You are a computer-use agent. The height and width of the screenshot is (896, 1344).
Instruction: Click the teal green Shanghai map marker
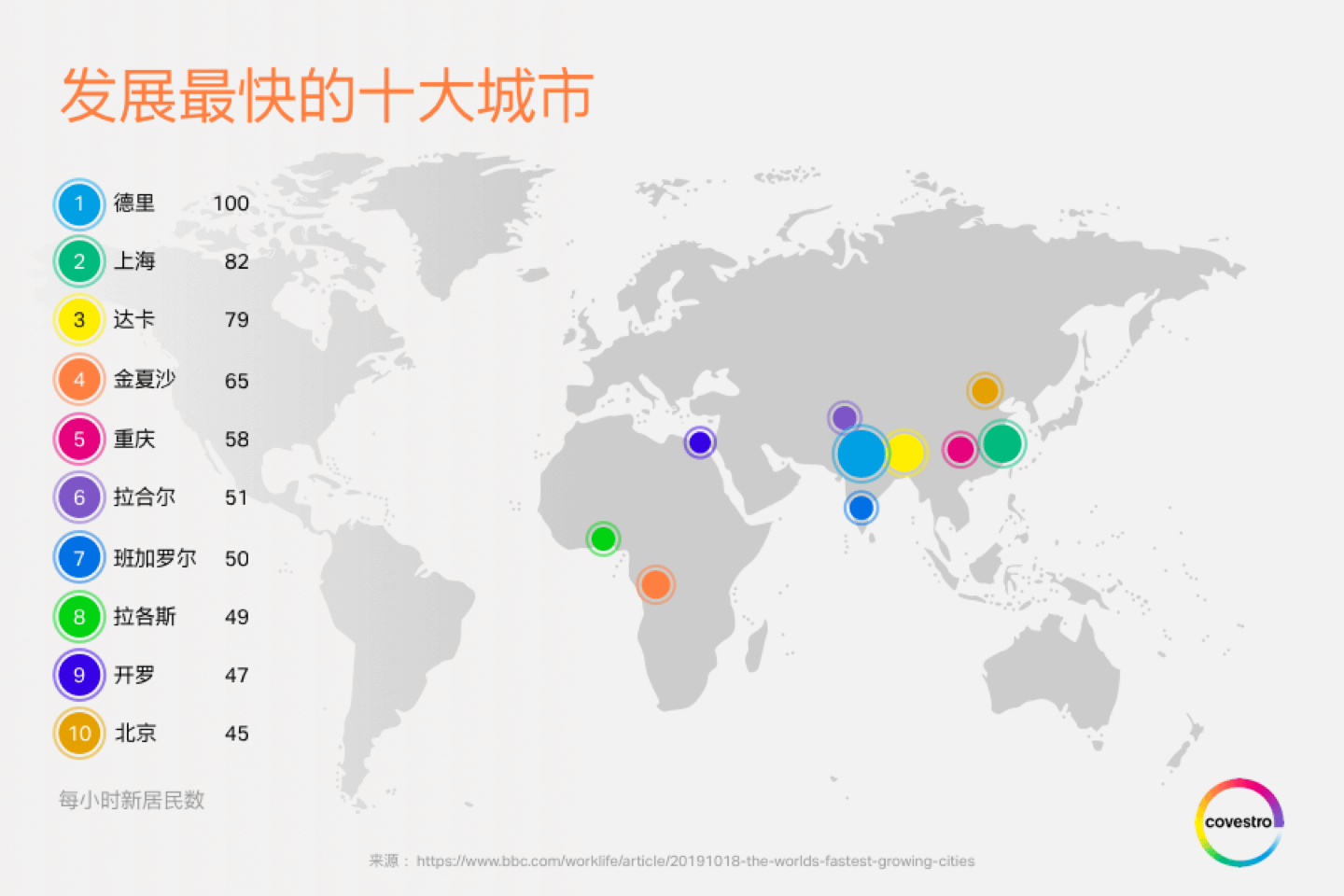tap(1002, 443)
